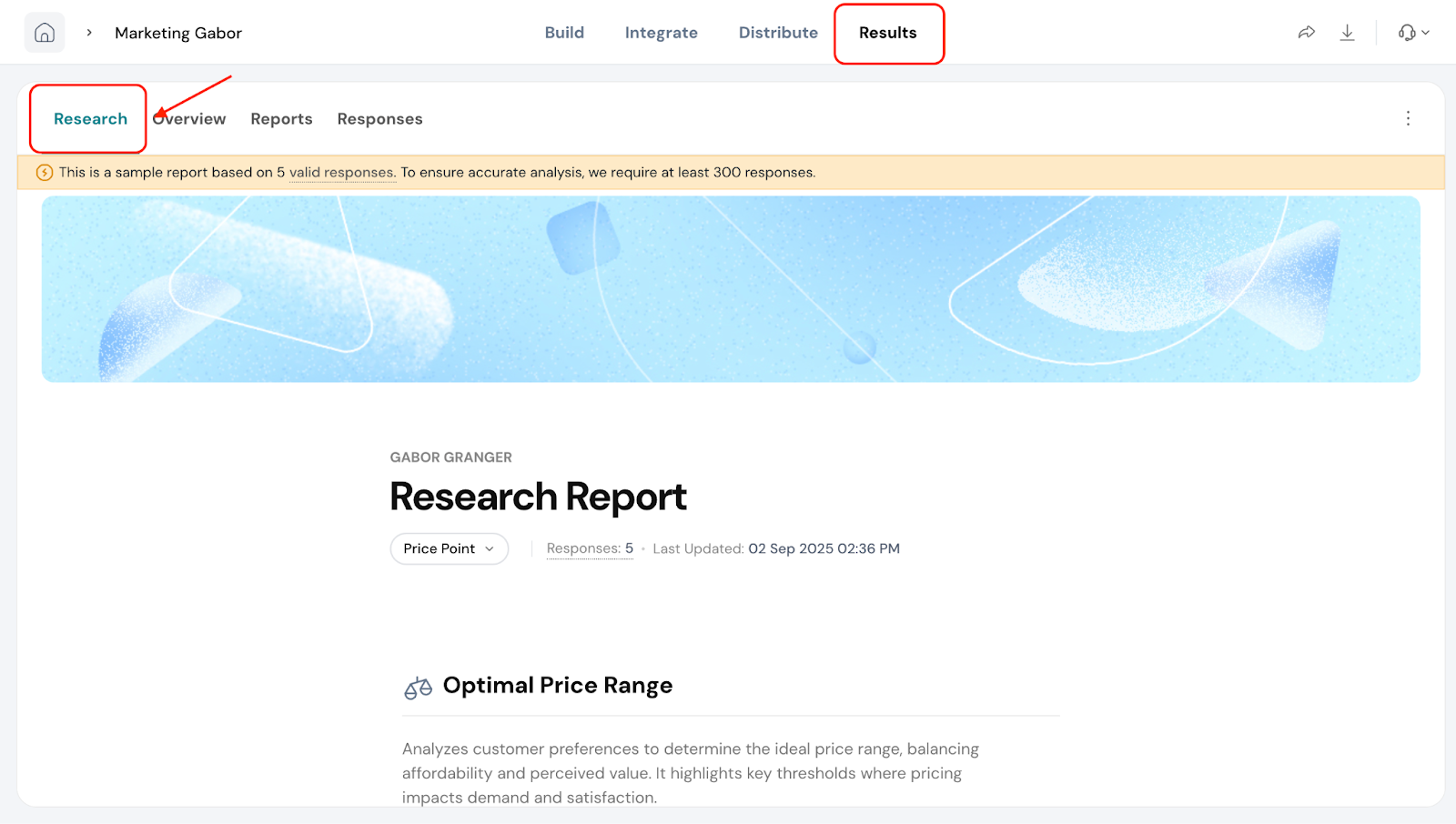This screenshot has width=1456, height=824.
Task: Expand the Price Point dropdown
Action: [x=449, y=548]
